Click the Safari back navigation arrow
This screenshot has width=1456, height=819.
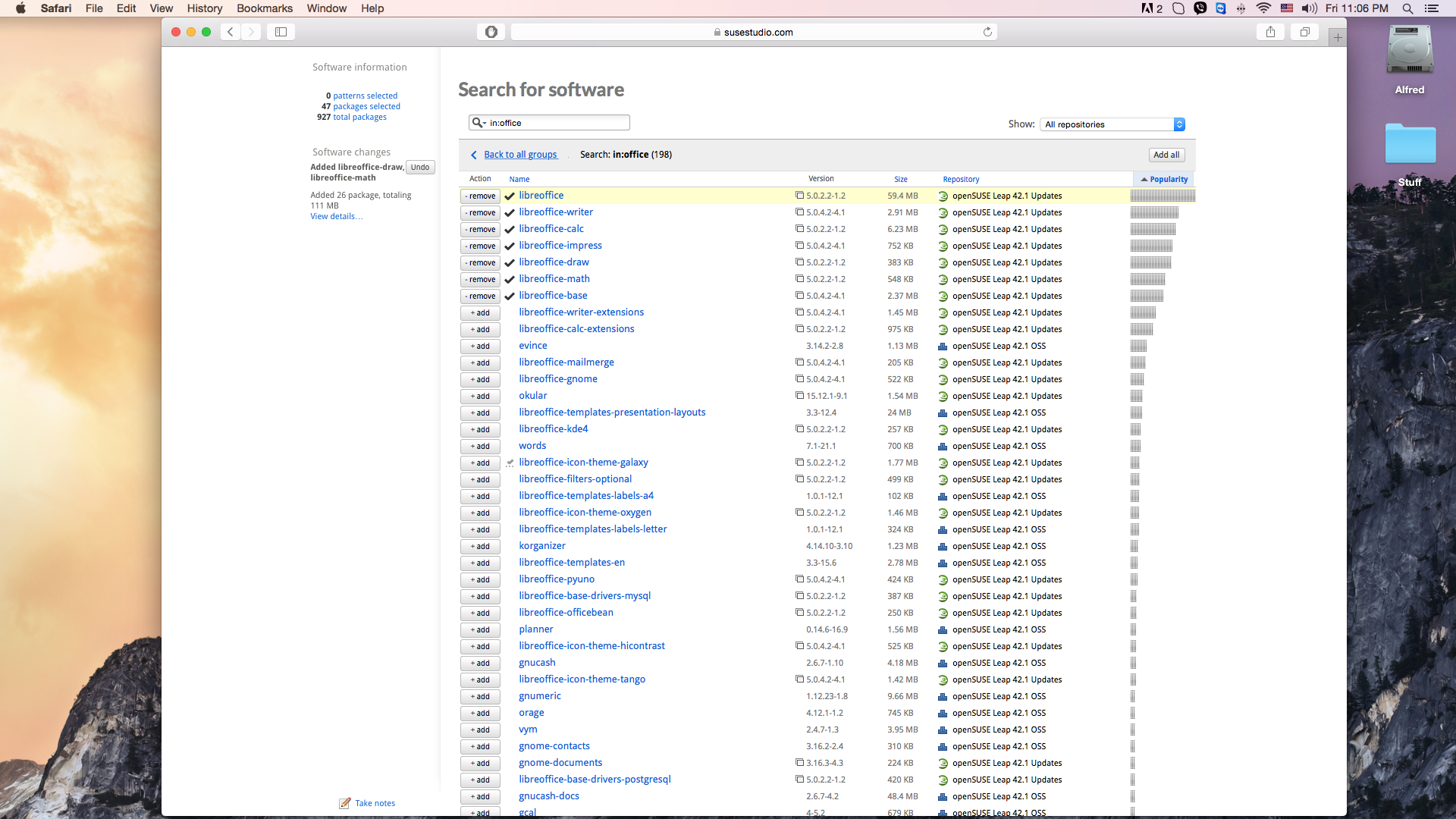pos(231,32)
